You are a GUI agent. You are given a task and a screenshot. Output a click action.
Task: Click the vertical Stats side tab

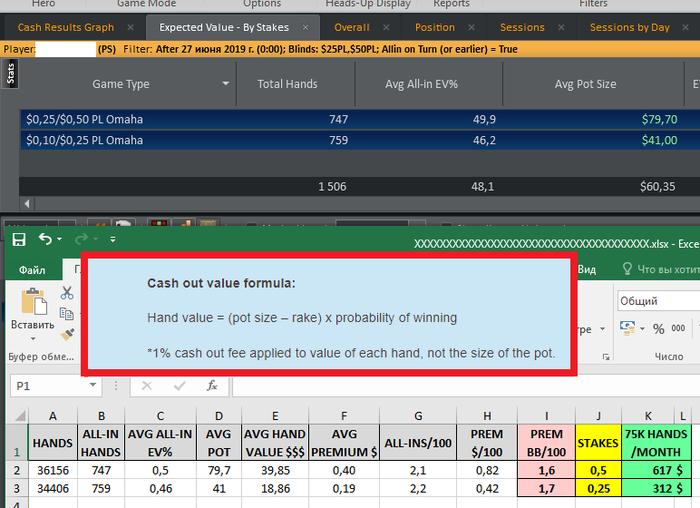[x=10, y=74]
